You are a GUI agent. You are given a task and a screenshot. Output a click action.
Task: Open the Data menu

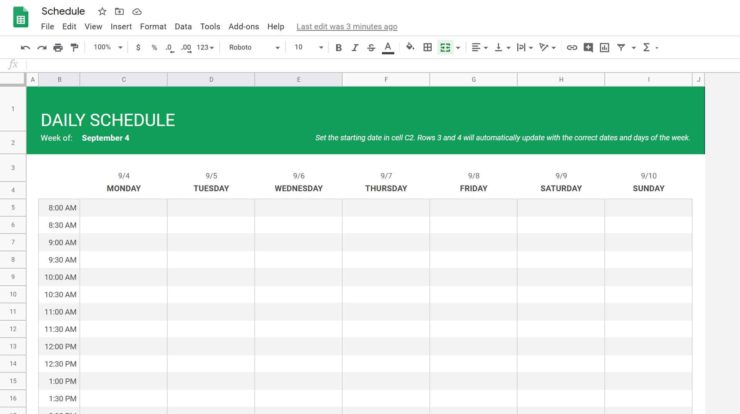tap(183, 27)
